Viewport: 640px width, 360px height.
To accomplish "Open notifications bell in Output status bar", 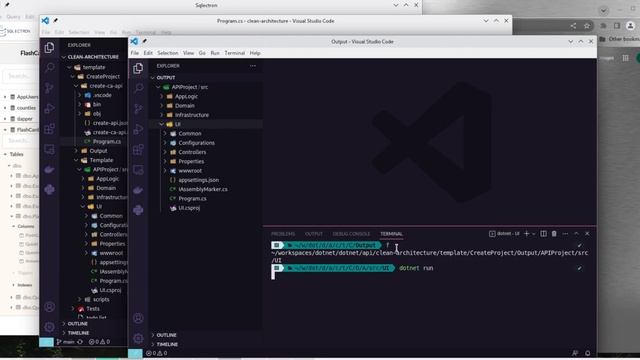I will (588, 353).
